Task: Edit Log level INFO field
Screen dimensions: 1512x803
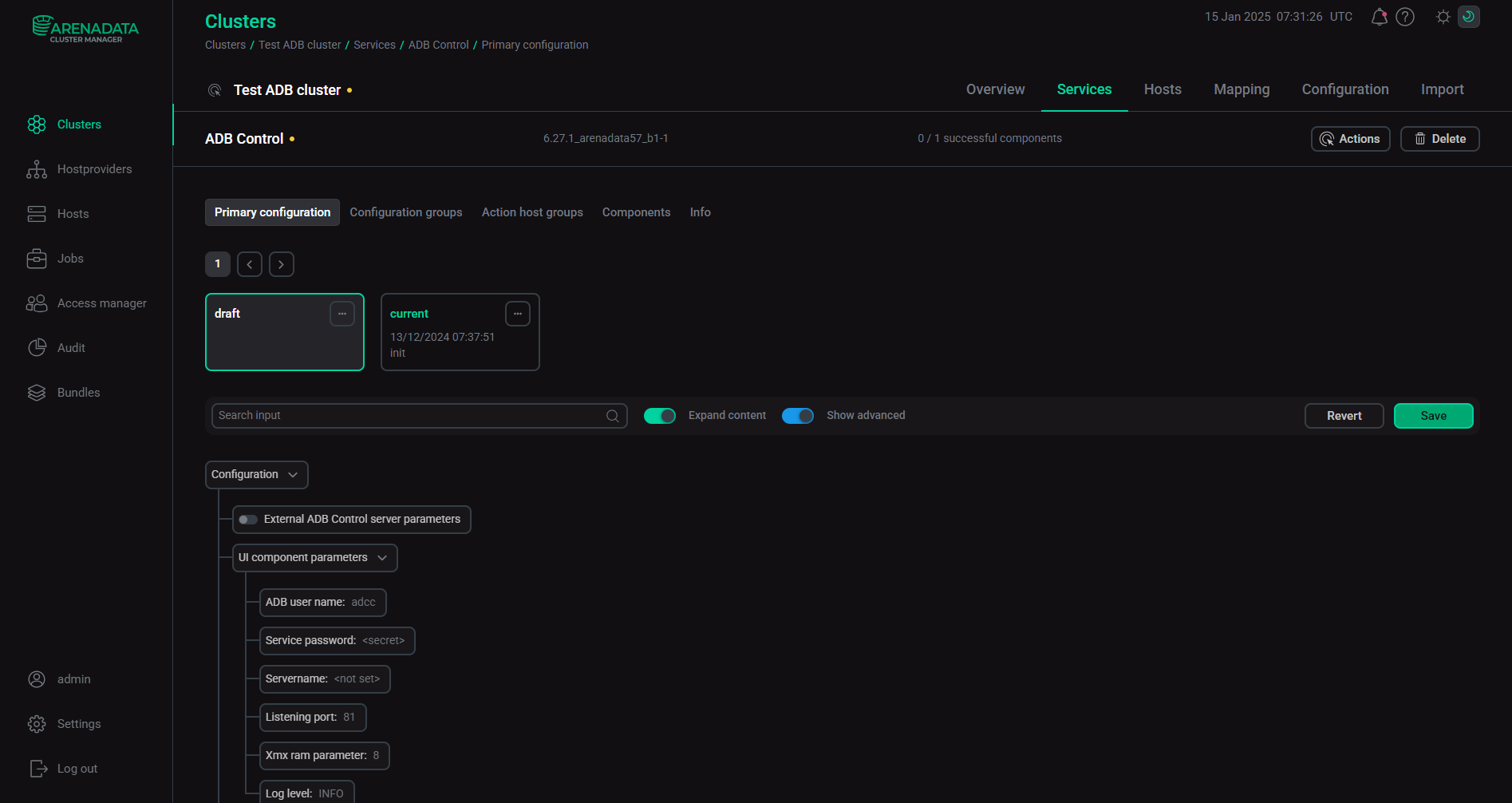Action: coord(307,793)
